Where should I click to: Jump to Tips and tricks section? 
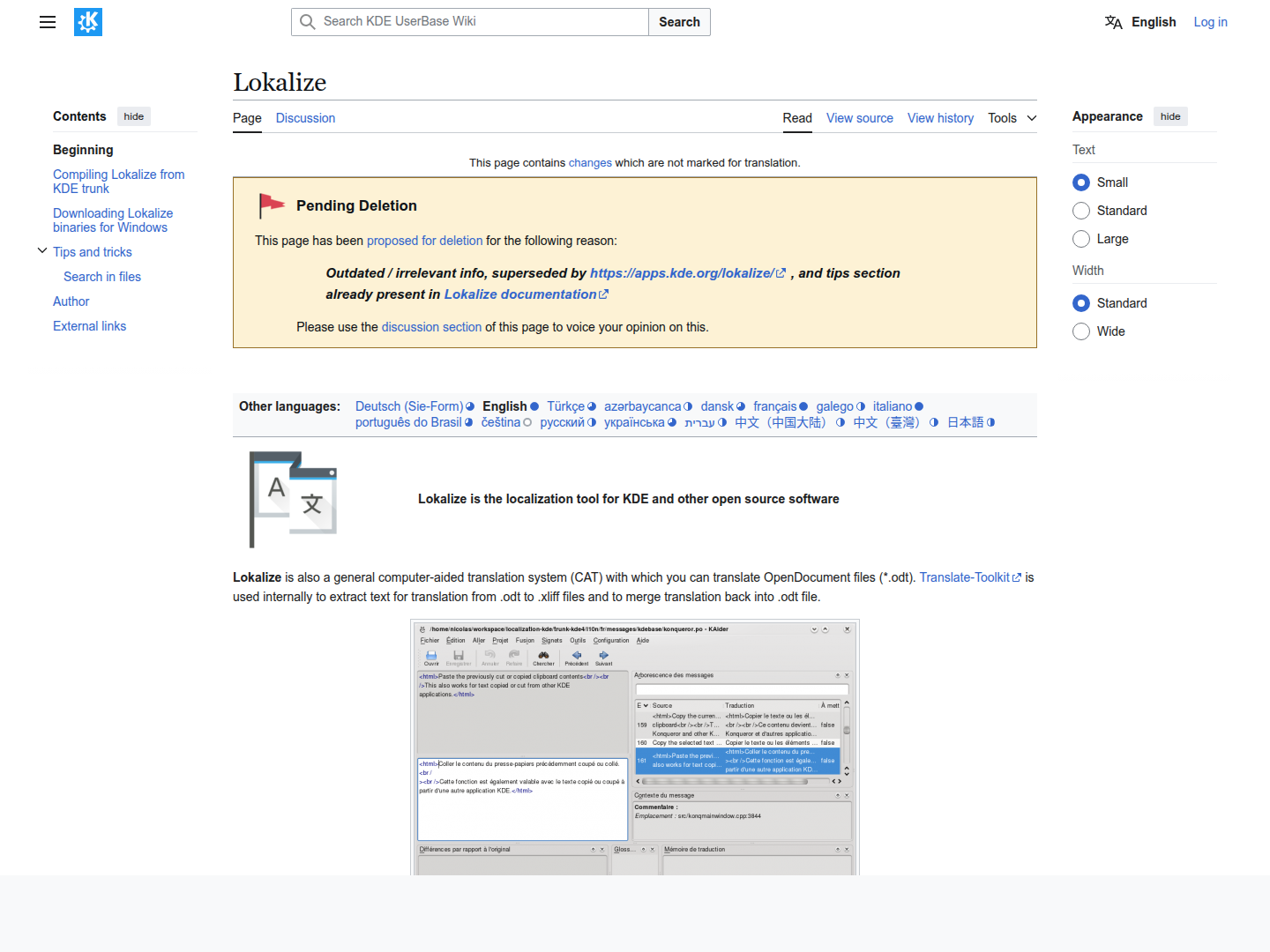coord(93,252)
